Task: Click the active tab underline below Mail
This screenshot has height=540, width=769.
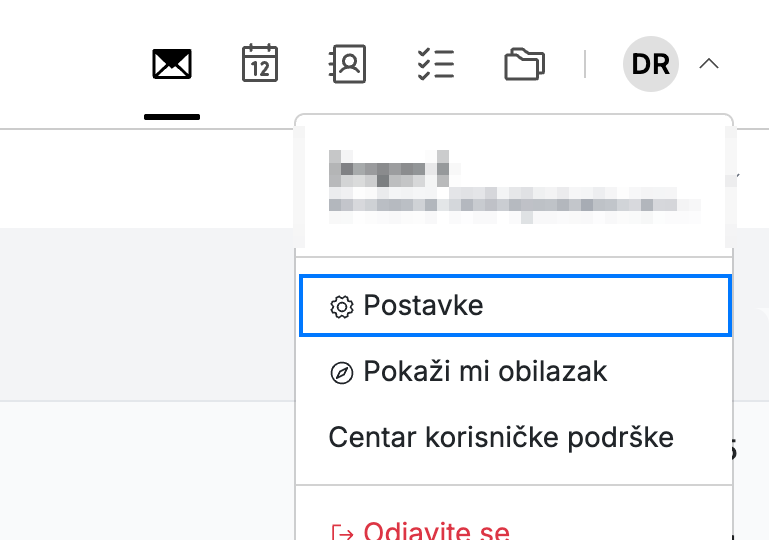Action: [172, 117]
